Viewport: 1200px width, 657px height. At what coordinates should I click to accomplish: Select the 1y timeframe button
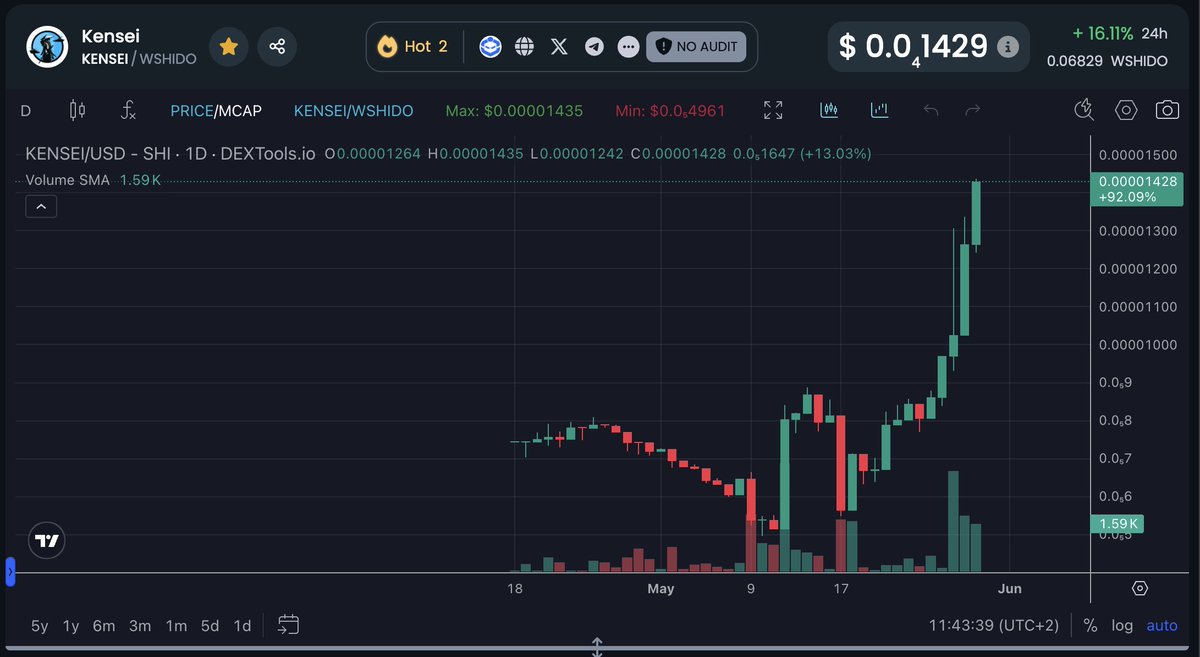(69, 625)
